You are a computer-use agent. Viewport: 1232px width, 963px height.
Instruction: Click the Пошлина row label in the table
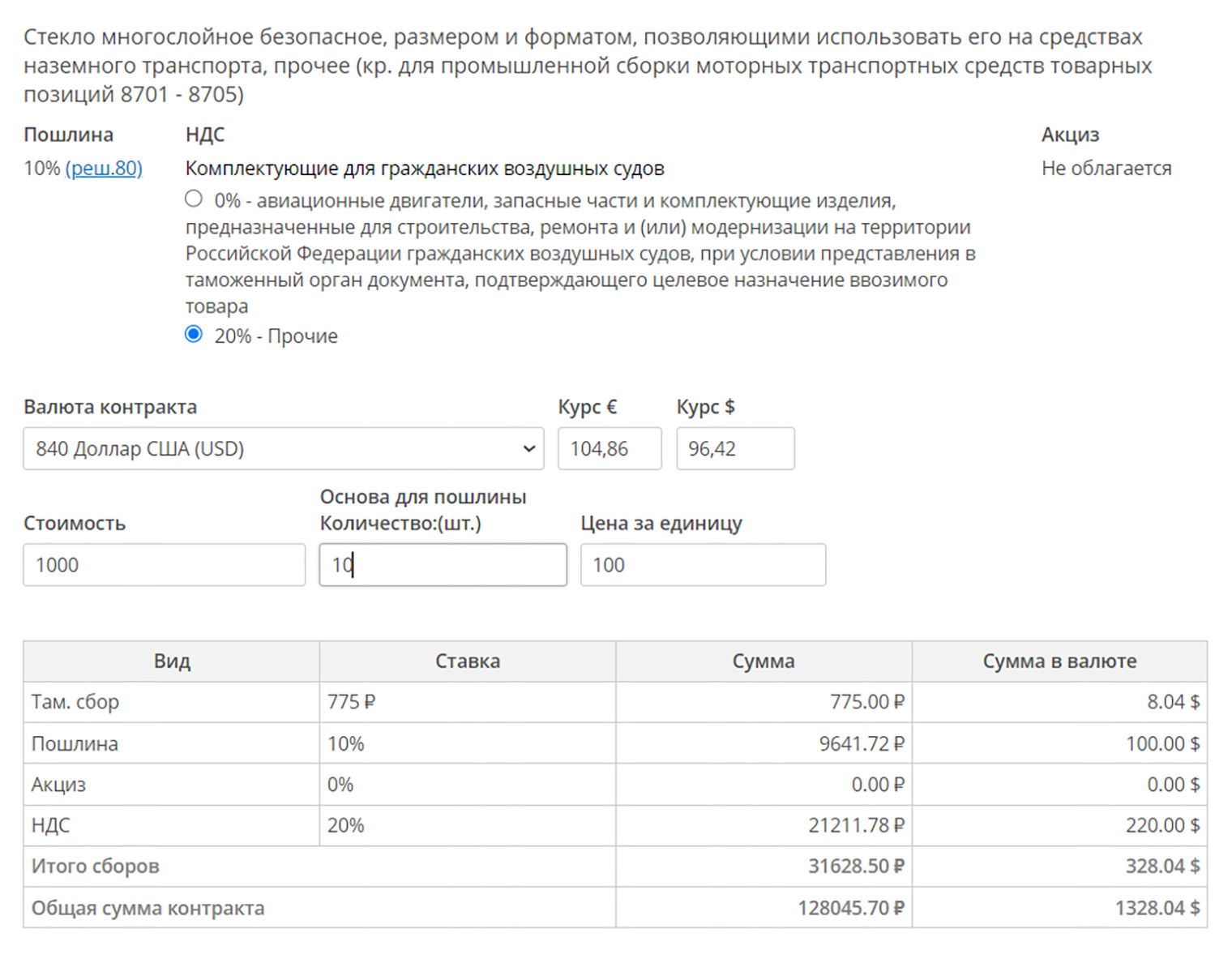pyautogui.click(x=75, y=743)
